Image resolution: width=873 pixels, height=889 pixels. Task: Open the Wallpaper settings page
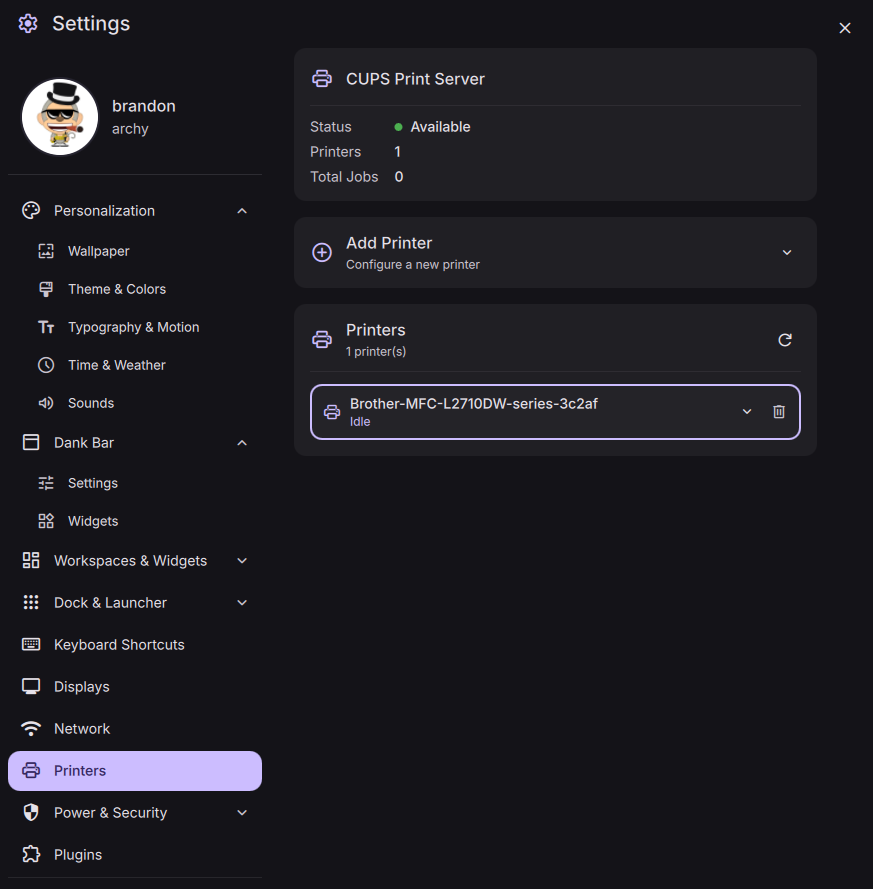[98, 251]
